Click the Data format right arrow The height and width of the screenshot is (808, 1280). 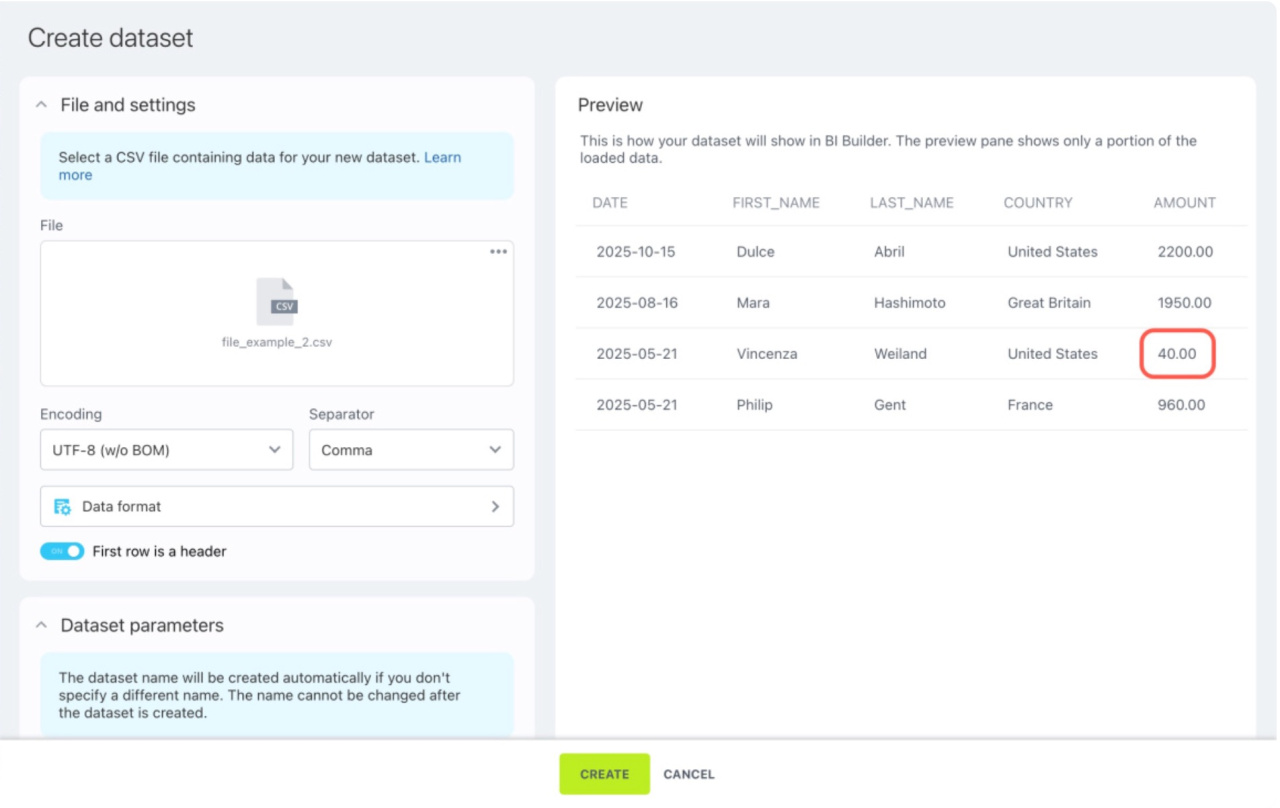[x=495, y=507]
